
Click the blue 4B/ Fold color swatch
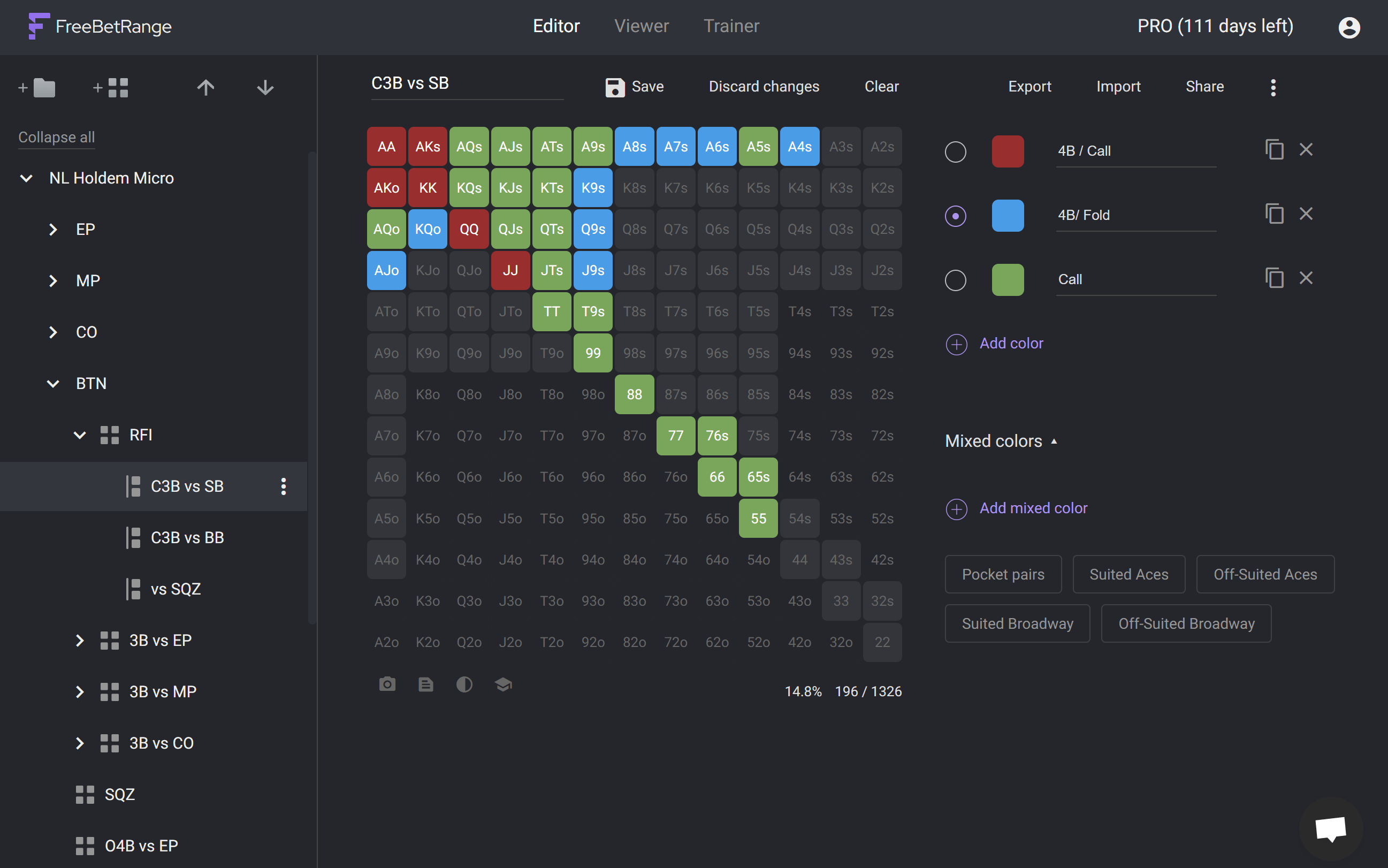point(1008,216)
